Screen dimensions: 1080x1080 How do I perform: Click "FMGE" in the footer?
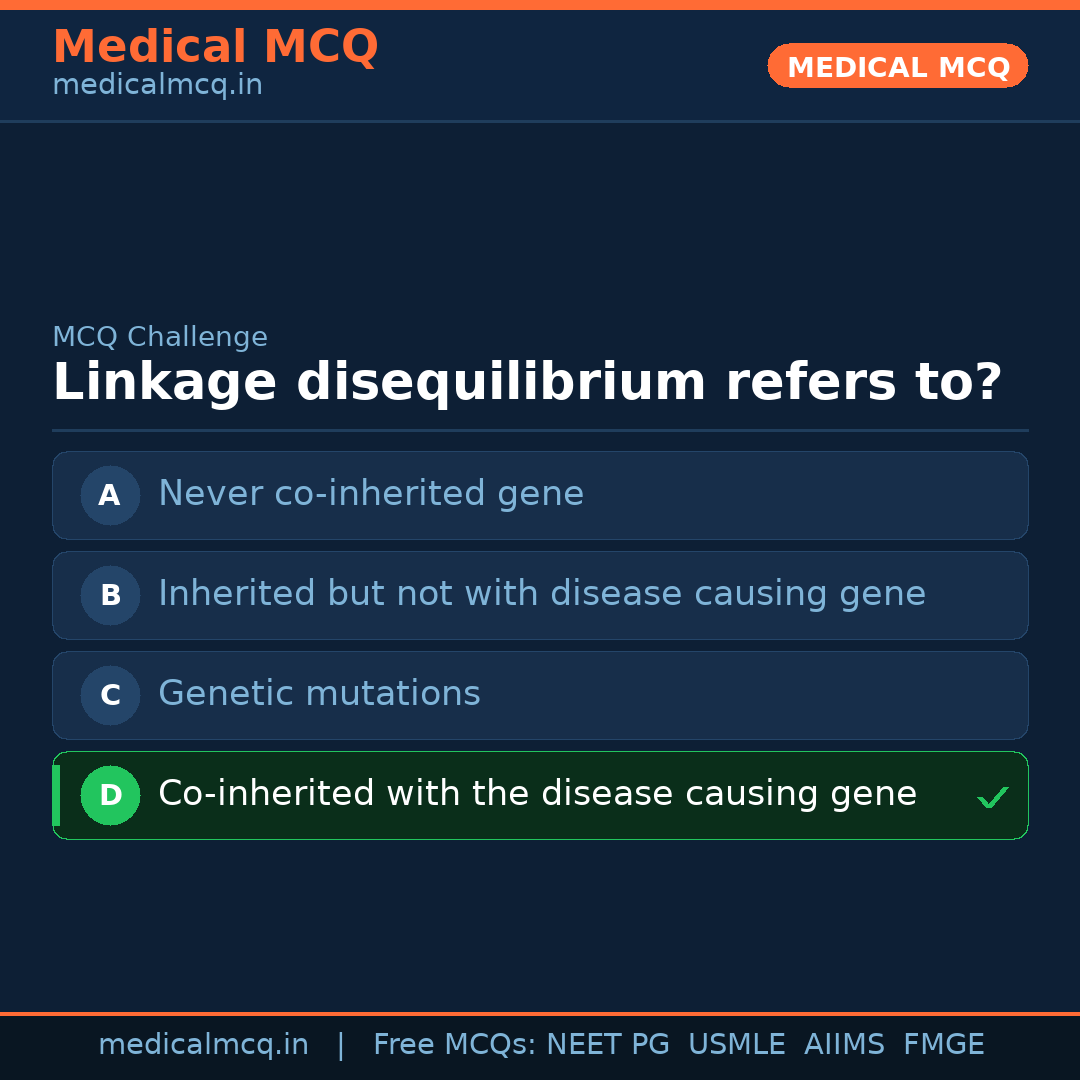[x=943, y=1045]
